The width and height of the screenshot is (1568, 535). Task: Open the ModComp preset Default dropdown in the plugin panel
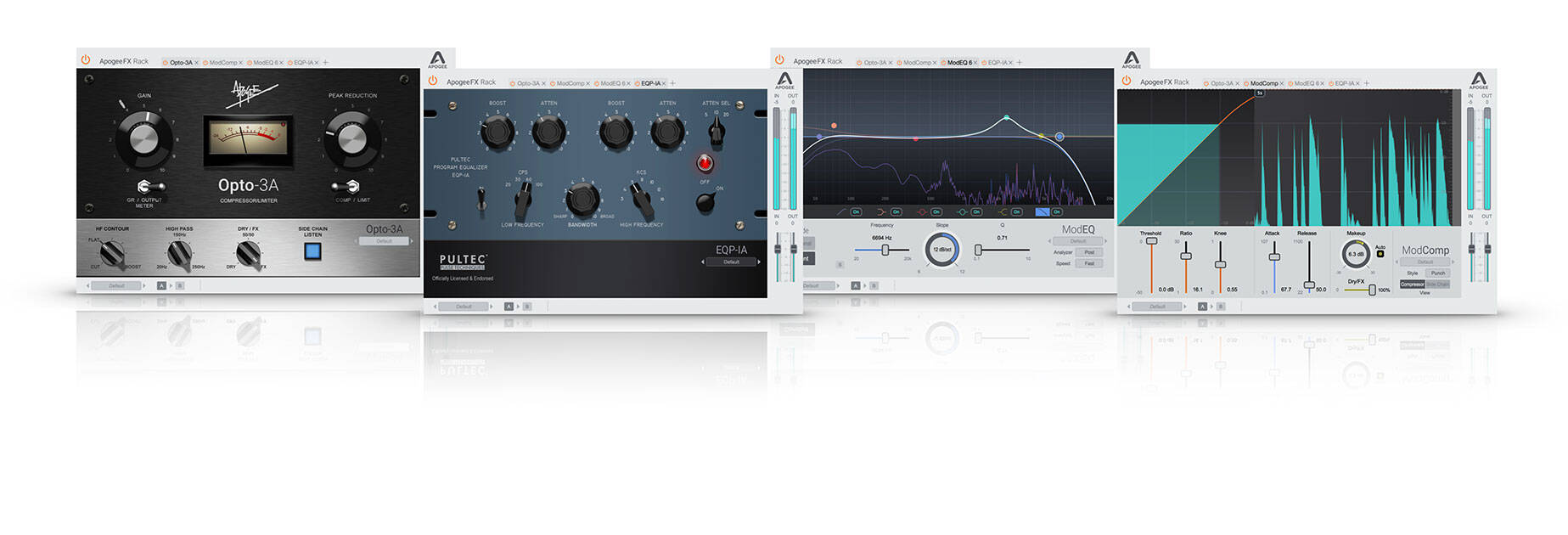point(1425,262)
